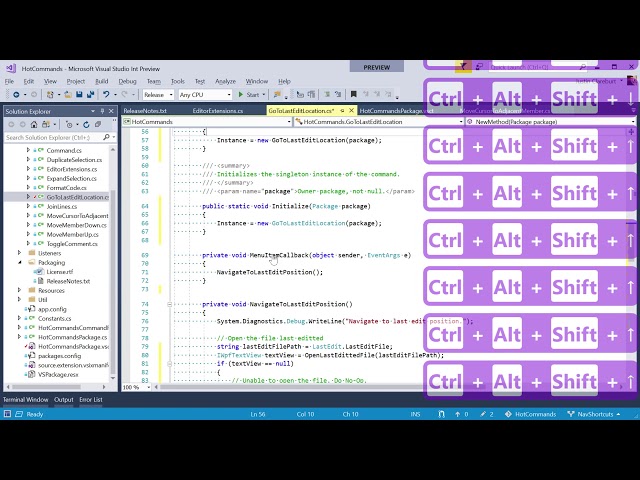Screen dimensions: 640x480
Task: Click the Search Solution Explorer field
Action: (60, 138)
